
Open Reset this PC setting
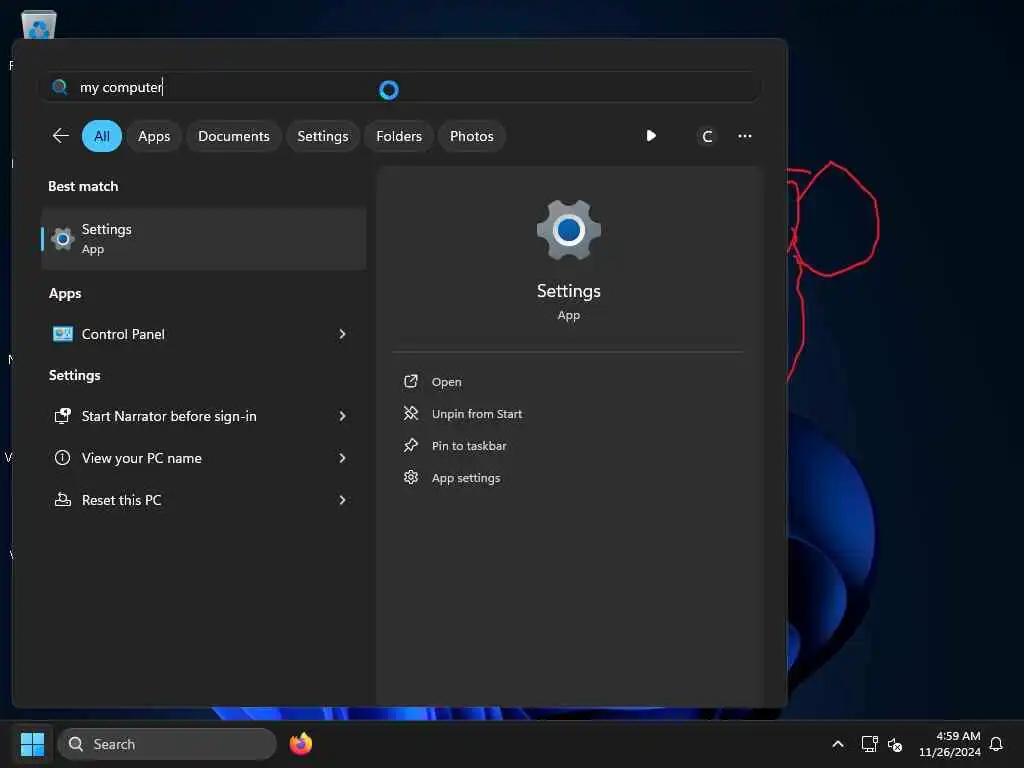(204, 500)
